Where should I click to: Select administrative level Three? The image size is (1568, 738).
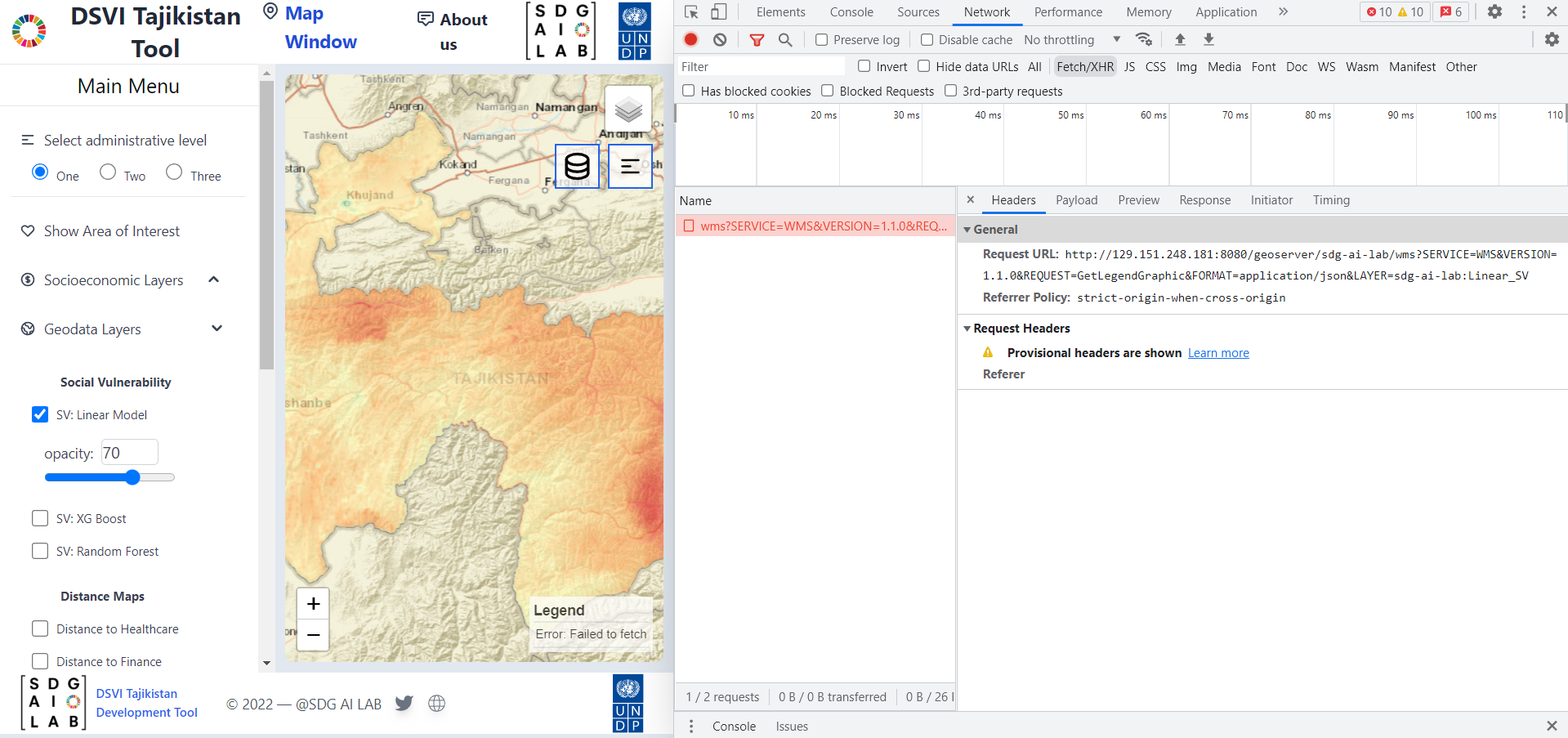point(174,172)
